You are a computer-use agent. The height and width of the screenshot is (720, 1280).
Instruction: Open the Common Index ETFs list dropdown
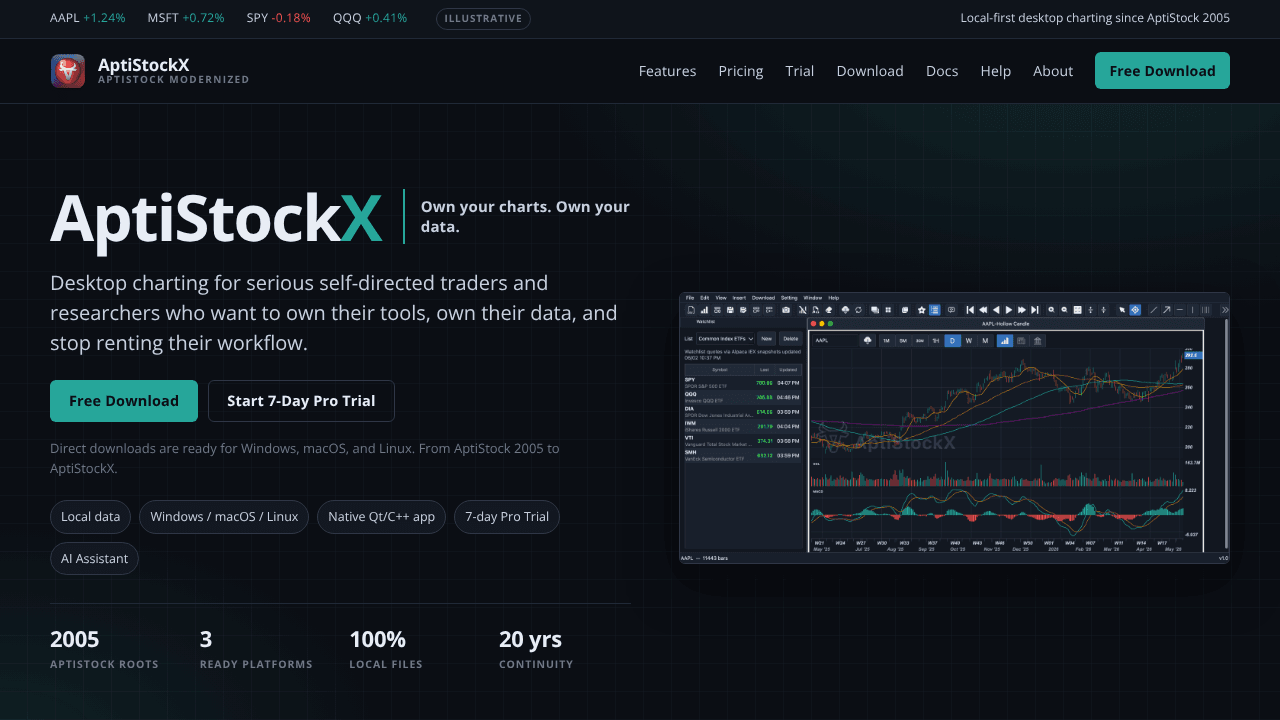pyautogui.click(x=725, y=339)
